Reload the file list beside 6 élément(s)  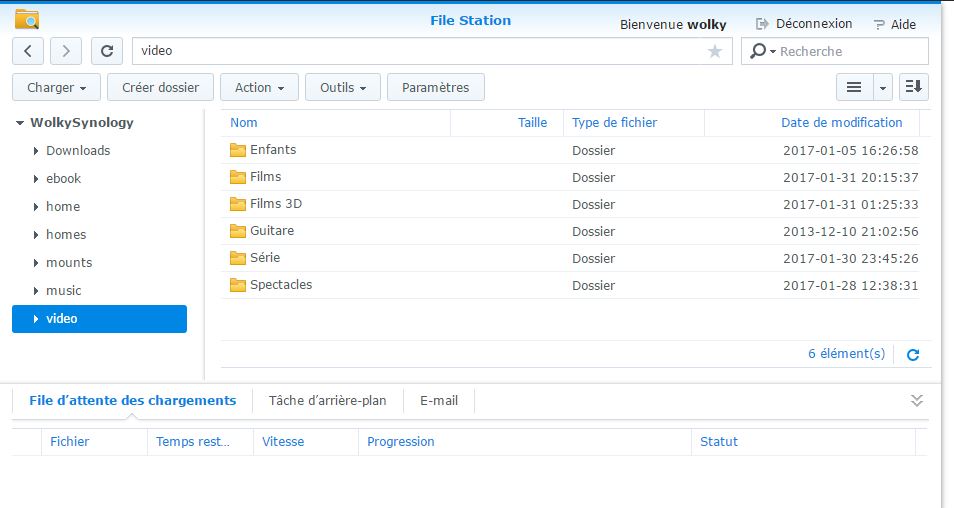tap(912, 354)
